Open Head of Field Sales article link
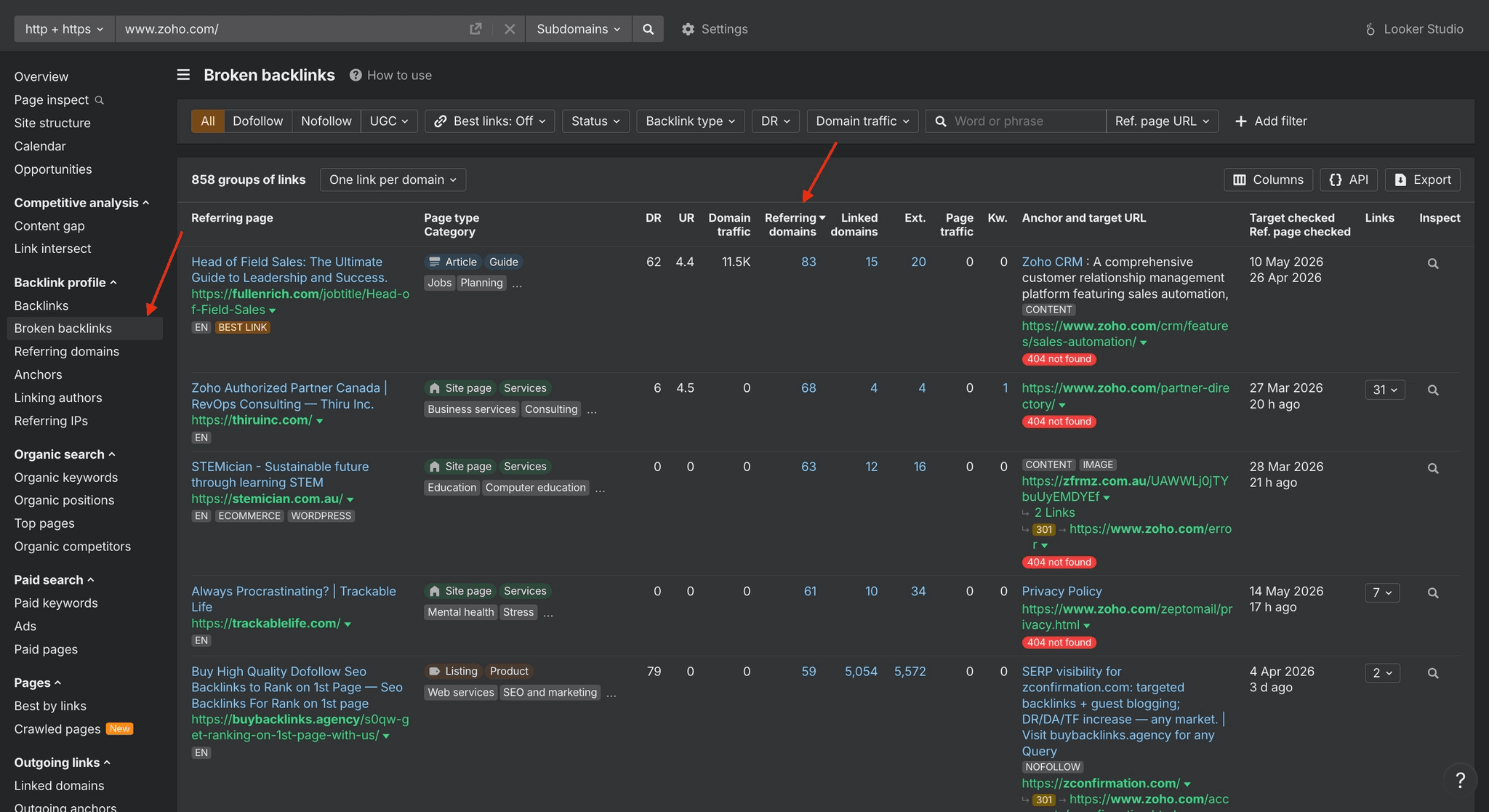Viewport: 1489px width, 812px height. [x=289, y=270]
